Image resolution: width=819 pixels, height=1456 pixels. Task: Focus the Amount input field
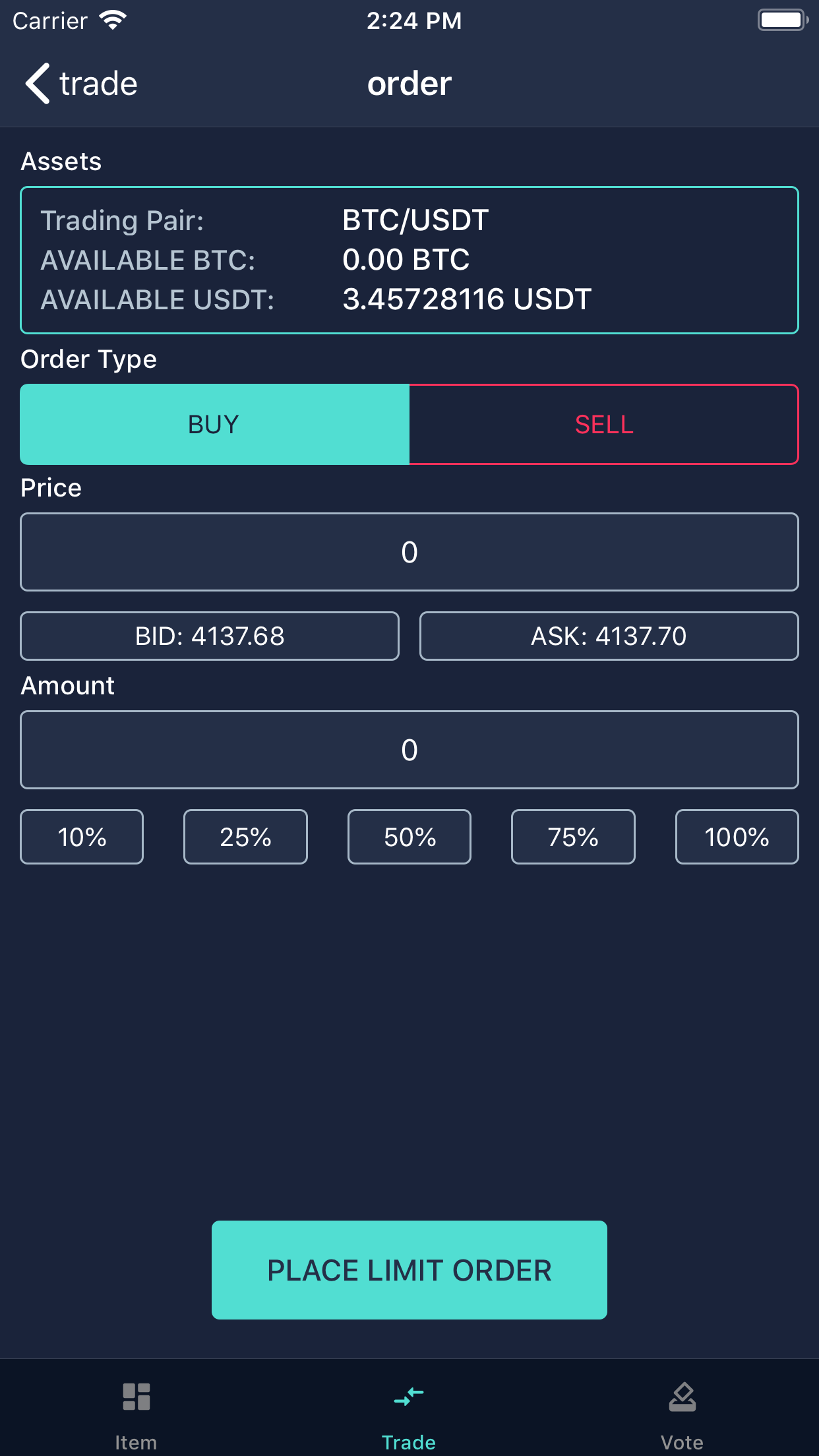click(409, 750)
